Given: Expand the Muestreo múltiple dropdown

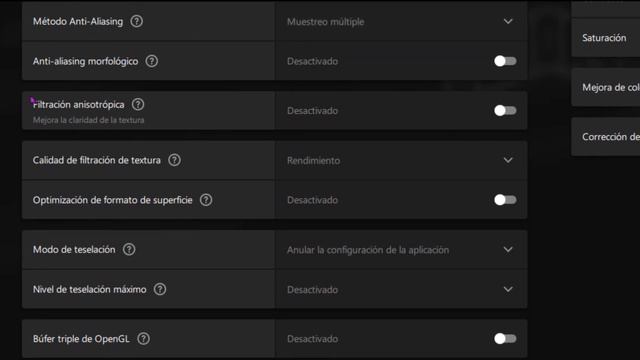Looking at the screenshot, I should pyautogui.click(x=401, y=21).
